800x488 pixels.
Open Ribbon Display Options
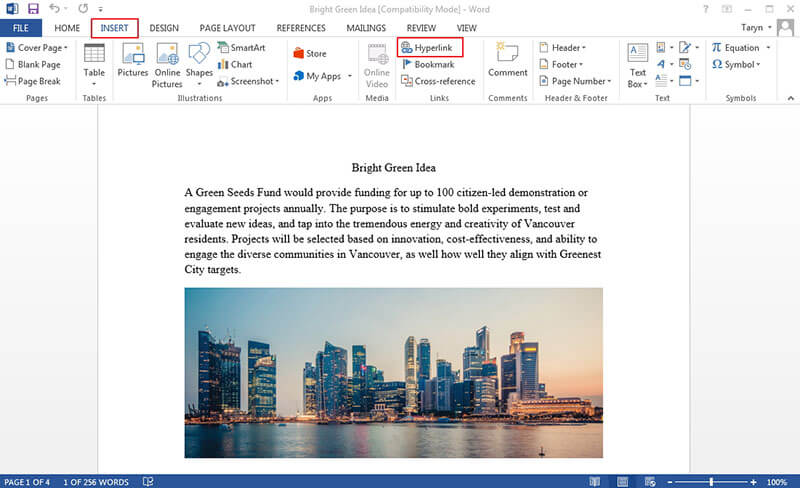(727, 9)
